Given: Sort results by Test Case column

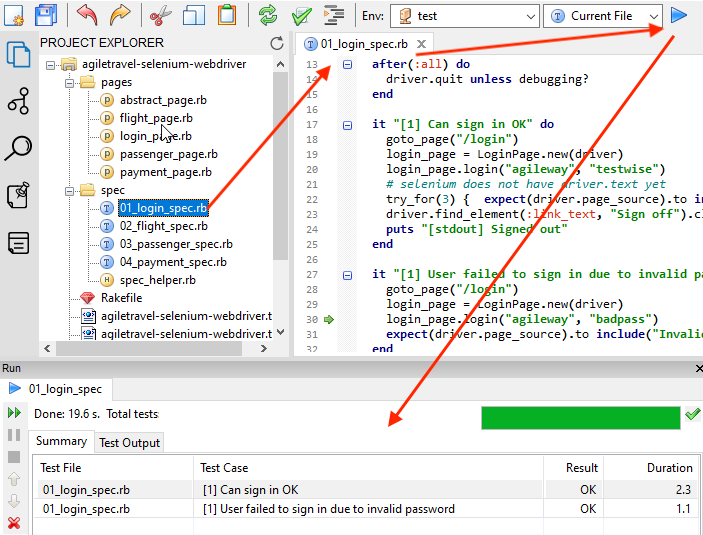Looking at the screenshot, I should pos(368,468).
